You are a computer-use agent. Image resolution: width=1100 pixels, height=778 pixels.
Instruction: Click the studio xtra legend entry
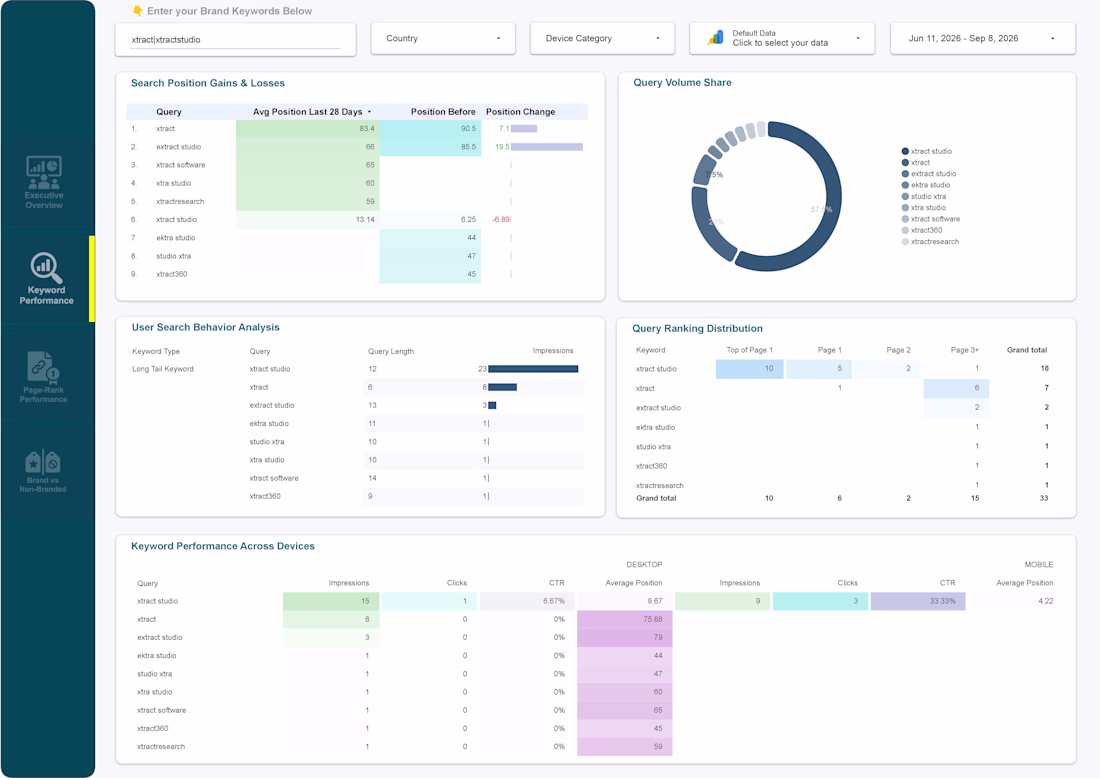click(x=928, y=196)
